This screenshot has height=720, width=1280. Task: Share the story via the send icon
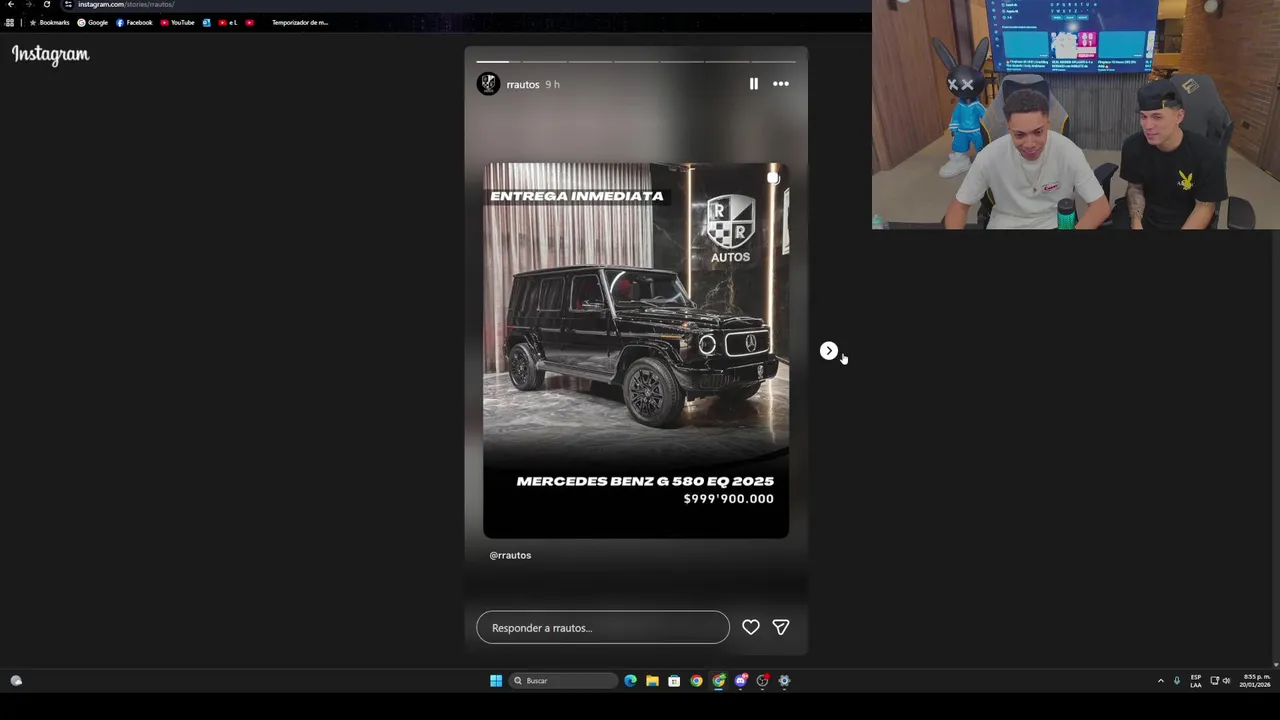click(x=781, y=627)
